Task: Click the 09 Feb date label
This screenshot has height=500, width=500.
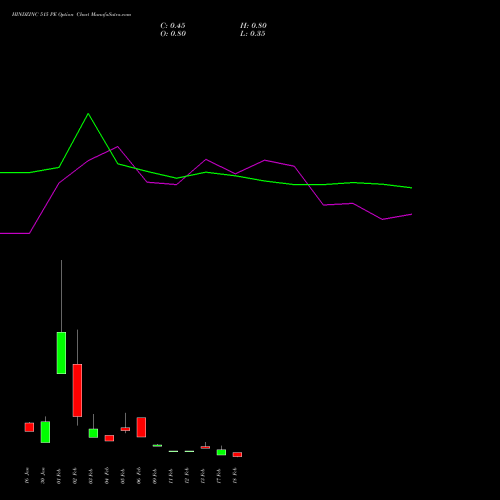Action: click(x=155, y=476)
